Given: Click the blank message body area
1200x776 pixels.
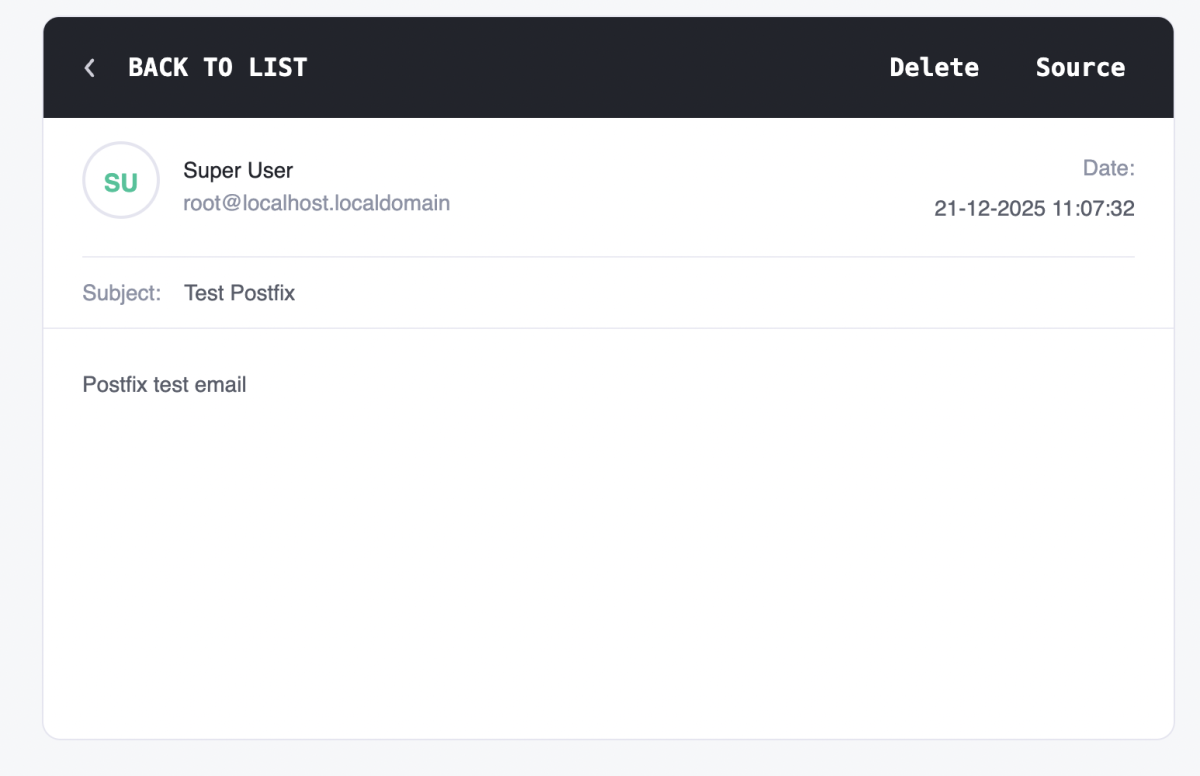Looking at the screenshot, I should 600,560.
